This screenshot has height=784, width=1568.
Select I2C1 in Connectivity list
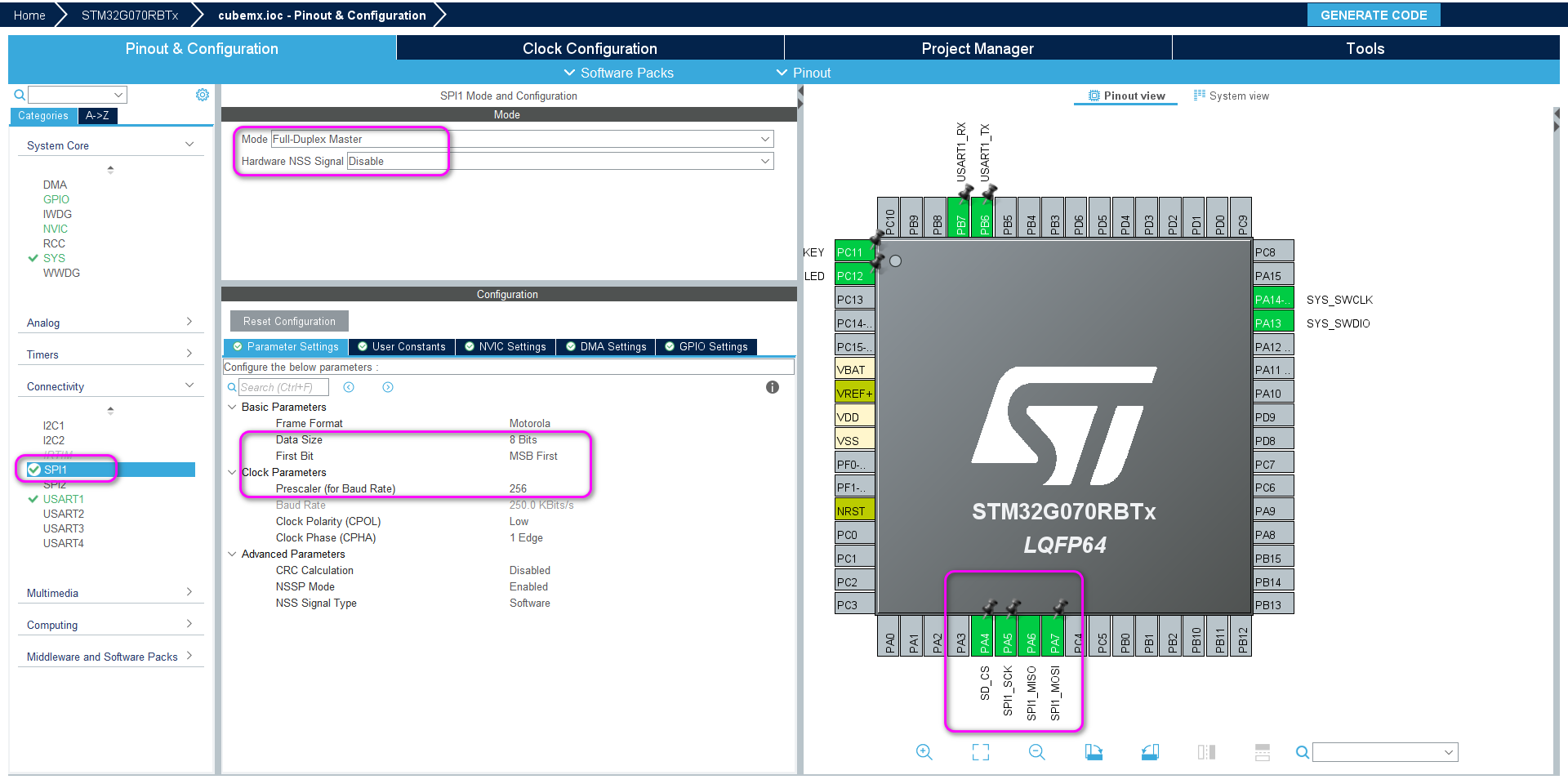54,425
